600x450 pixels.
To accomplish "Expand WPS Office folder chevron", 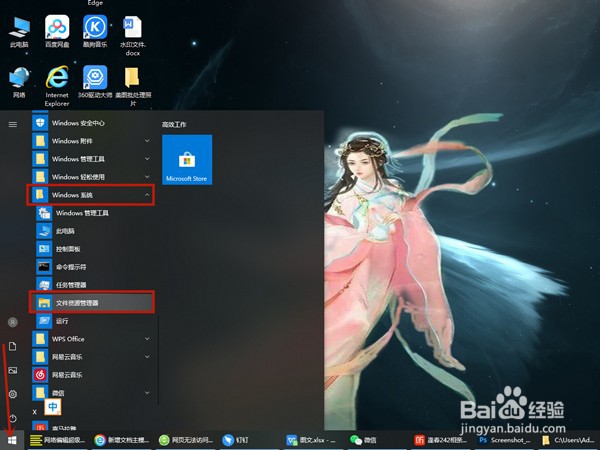I will pyautogui.click(x=147, y=339).
